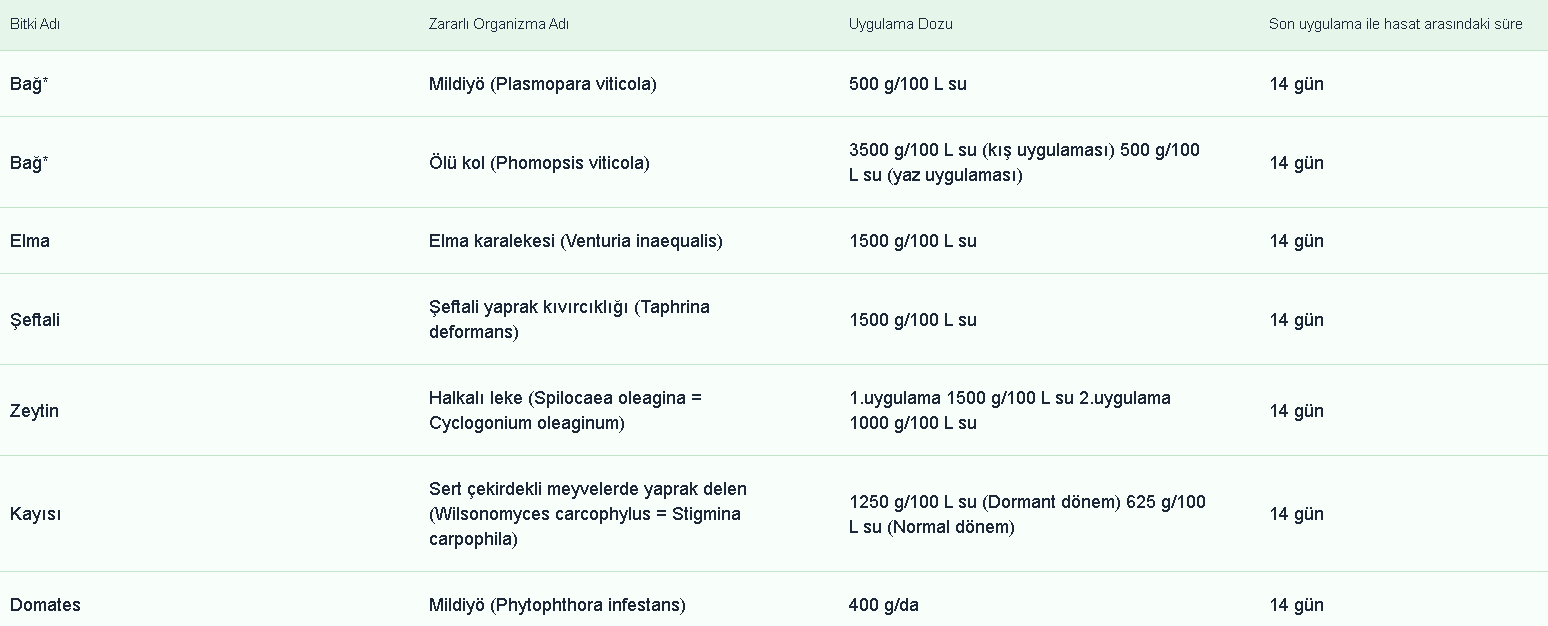Select the "Ölü kol (Phomopsis viticola)" cell

(539, 163)
